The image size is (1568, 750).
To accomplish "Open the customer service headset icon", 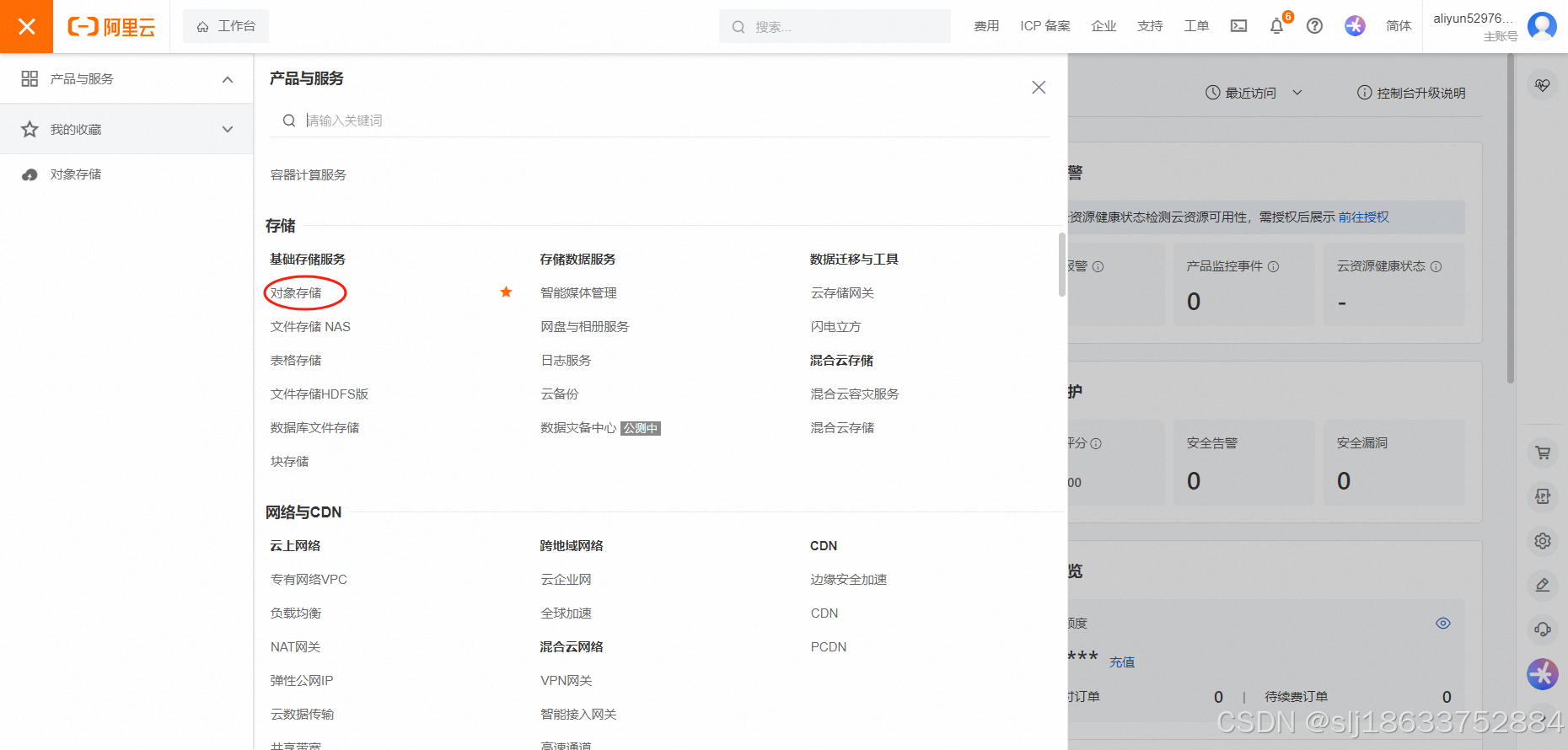I will click(x=1543, y=629).
